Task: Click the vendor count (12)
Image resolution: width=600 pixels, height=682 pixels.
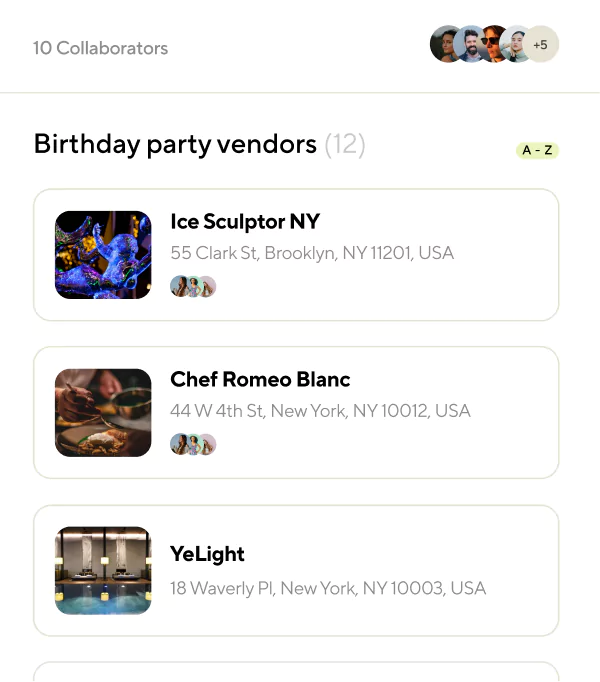Action: 345,144
